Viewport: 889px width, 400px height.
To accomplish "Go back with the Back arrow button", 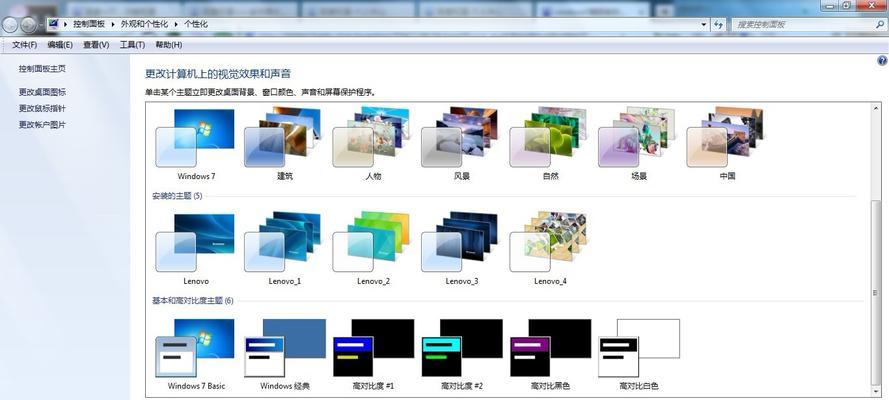I will [11, 24].
